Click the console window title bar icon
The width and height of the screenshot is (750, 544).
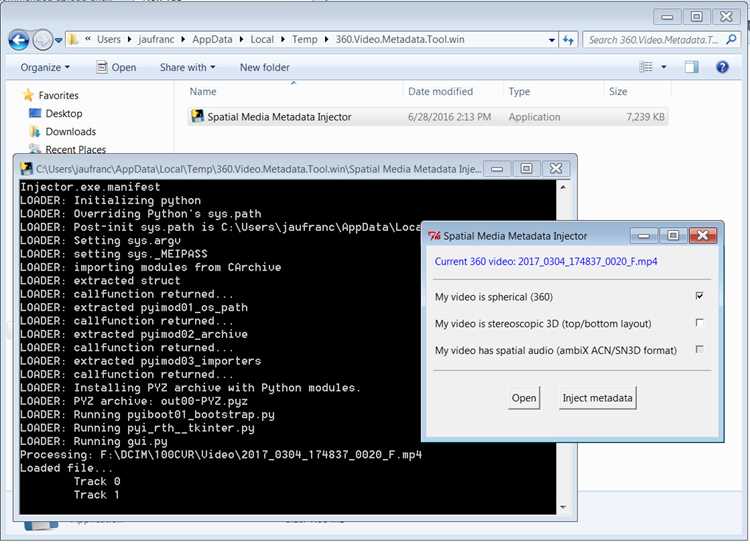click(x=26, y=168)
